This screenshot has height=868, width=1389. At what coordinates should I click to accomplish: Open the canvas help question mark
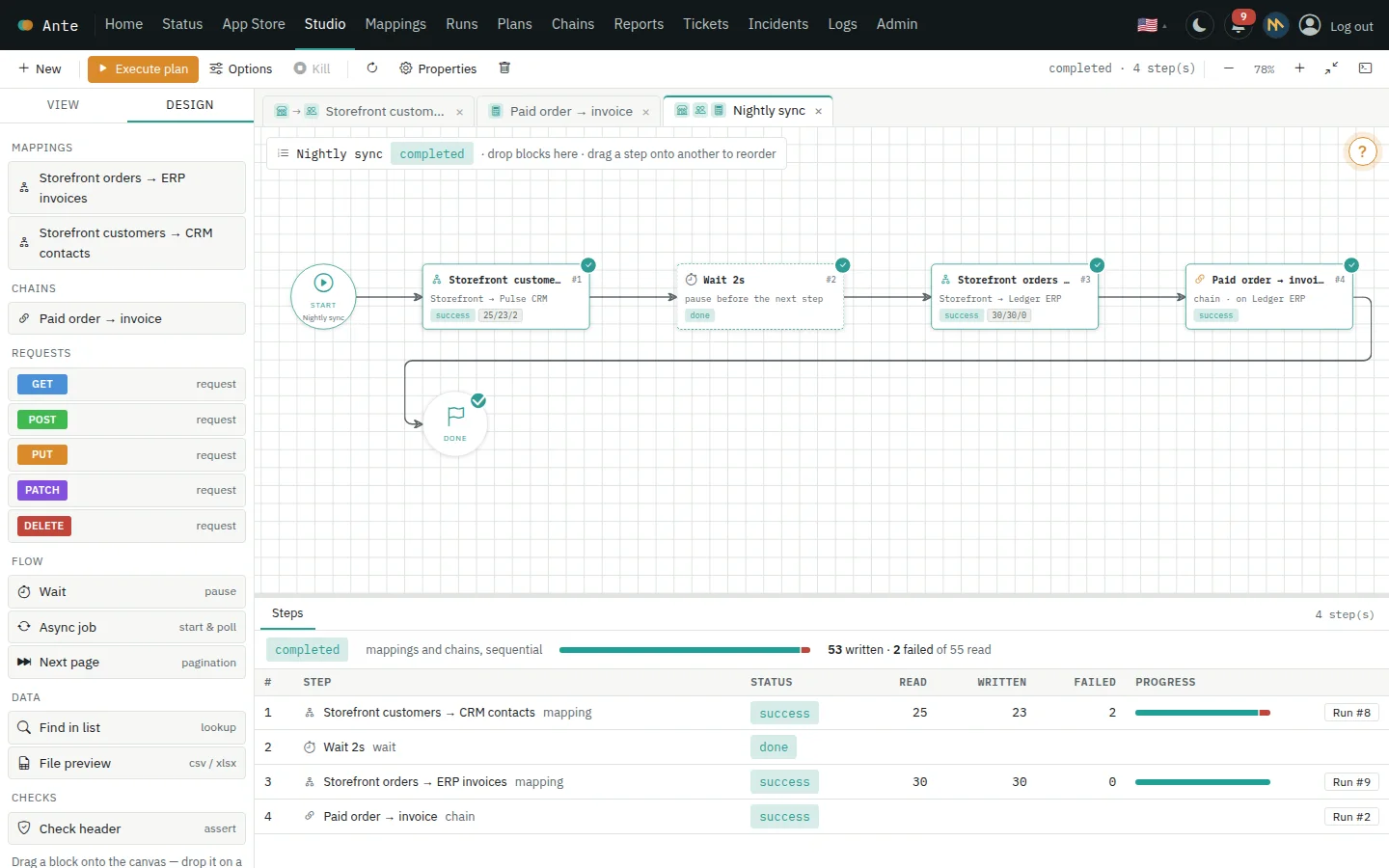(x=1362, y=151)
